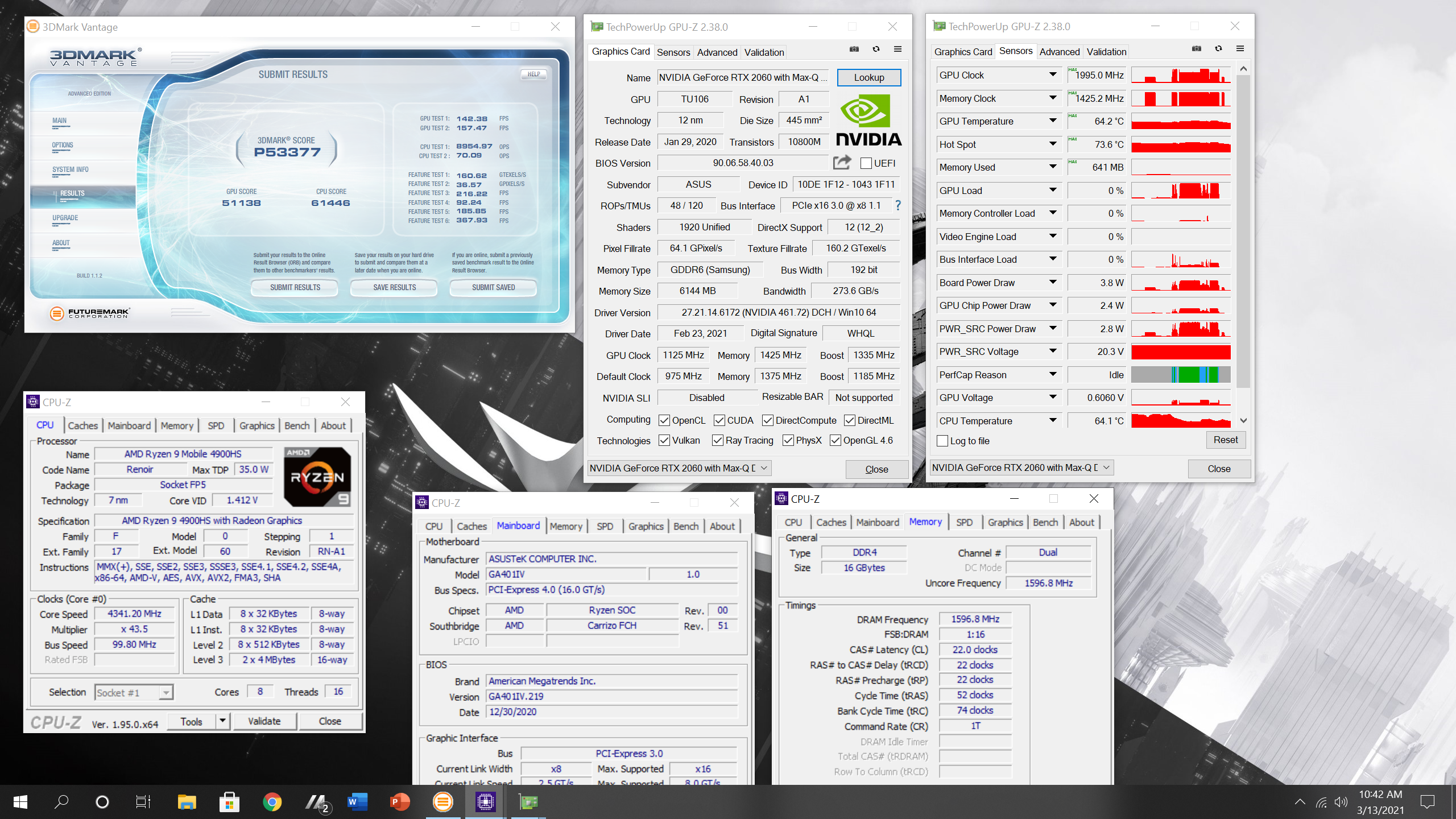Open Windows Start menu
This screenshot has width=1456, height=819.
tap(20, 802)
